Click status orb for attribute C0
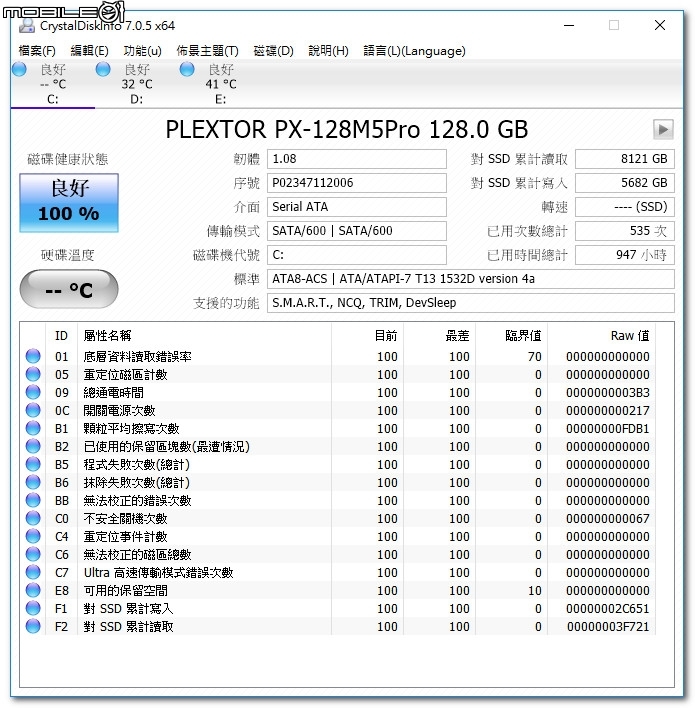The width and height of the screenshot is (695, 708). (33, 518)
